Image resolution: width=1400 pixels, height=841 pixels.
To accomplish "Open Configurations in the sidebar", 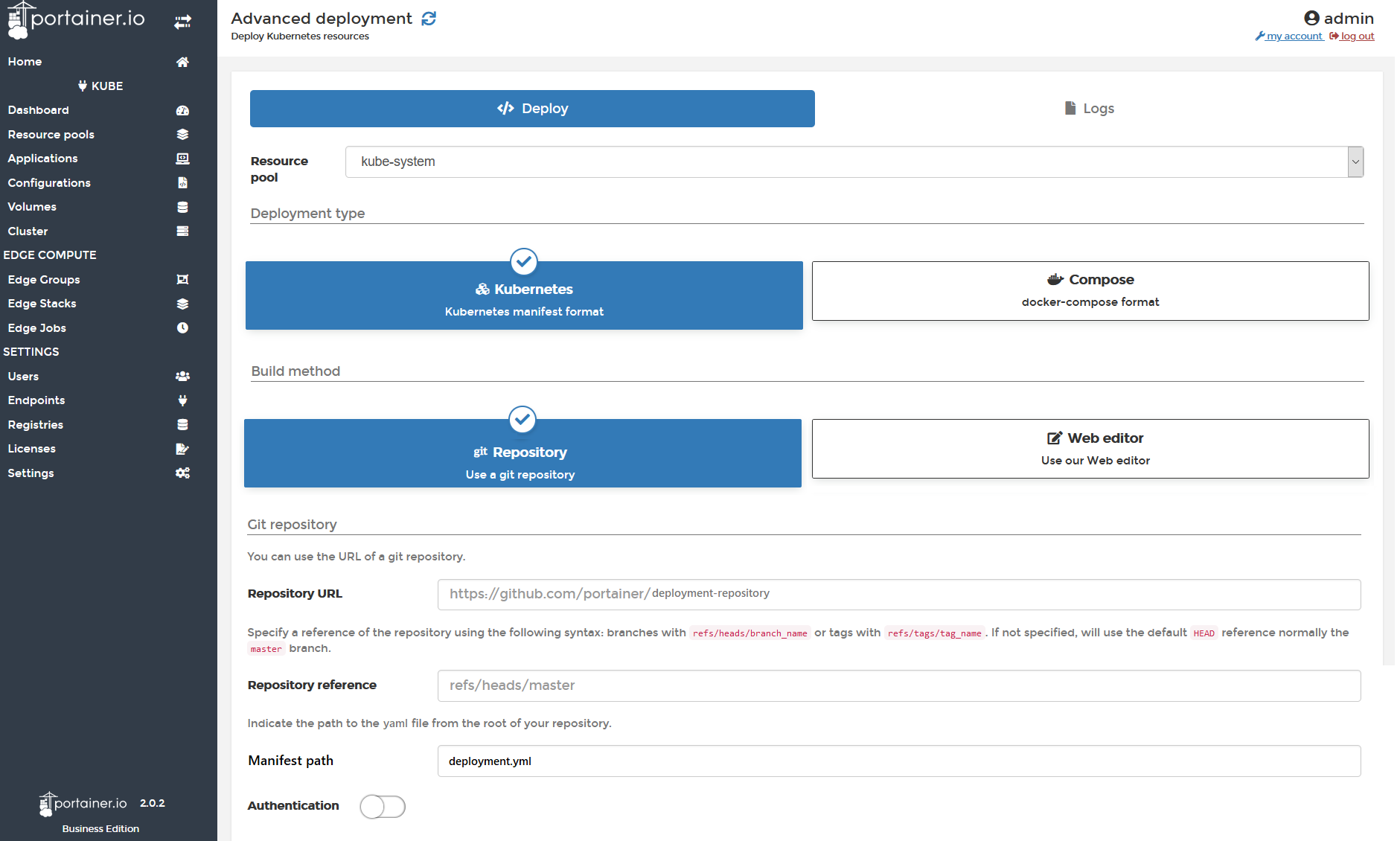I will [x=49, y=183].
